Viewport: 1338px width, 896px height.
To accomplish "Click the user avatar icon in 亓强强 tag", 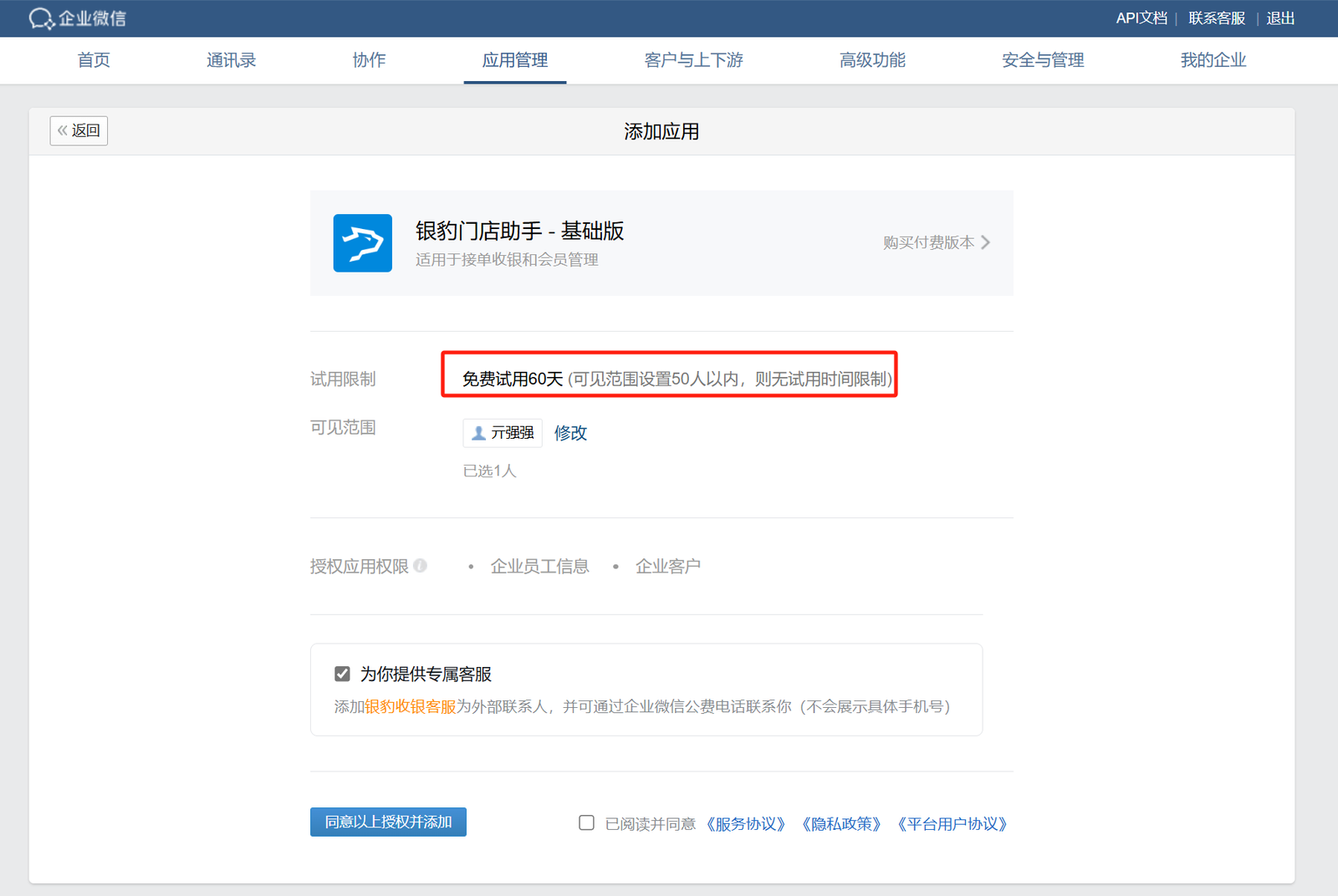I will pos(478,433).
